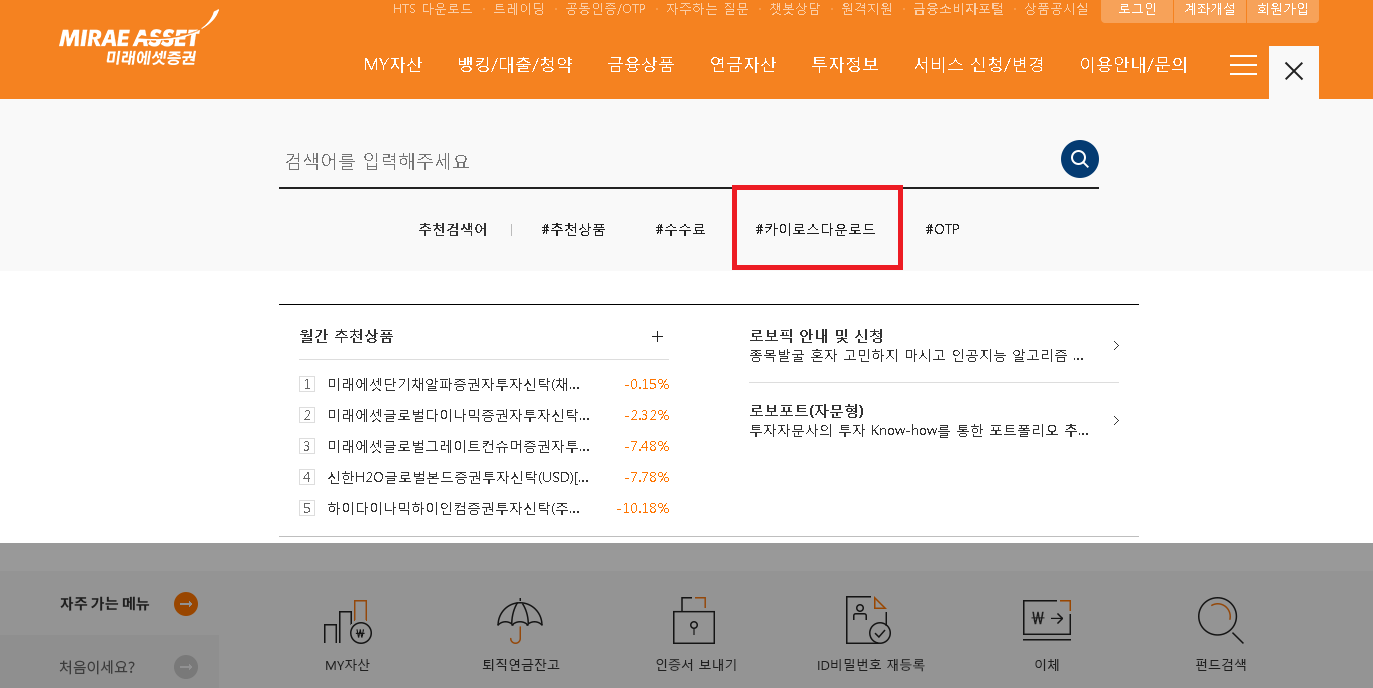Open the 자주하는 질문 link
The height and width of the screenshot is (688, 1373).
tap(707, 9)
